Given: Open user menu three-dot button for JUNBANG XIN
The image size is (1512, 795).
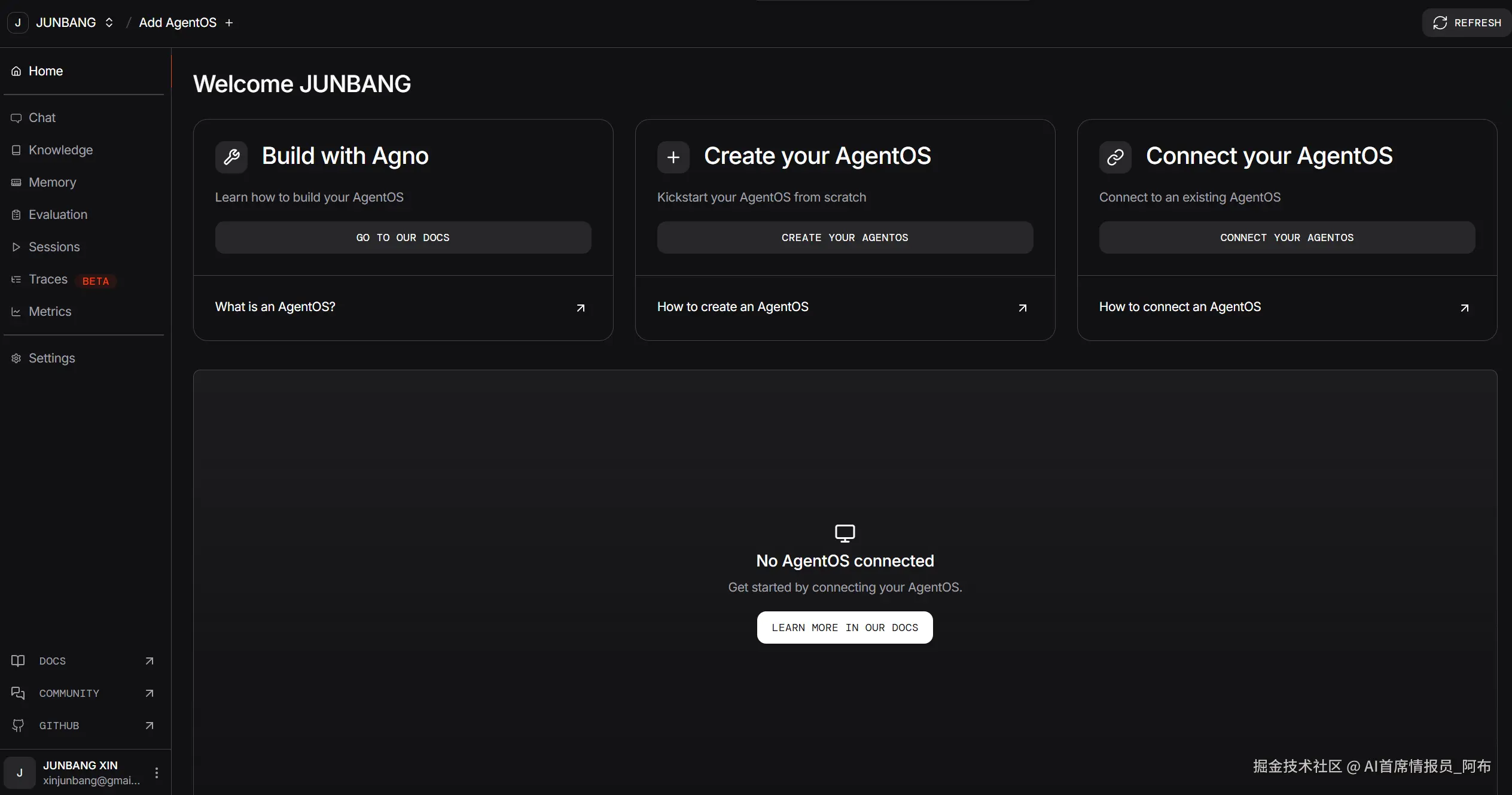Looking at the screenshot, I should tap(157, 773).
